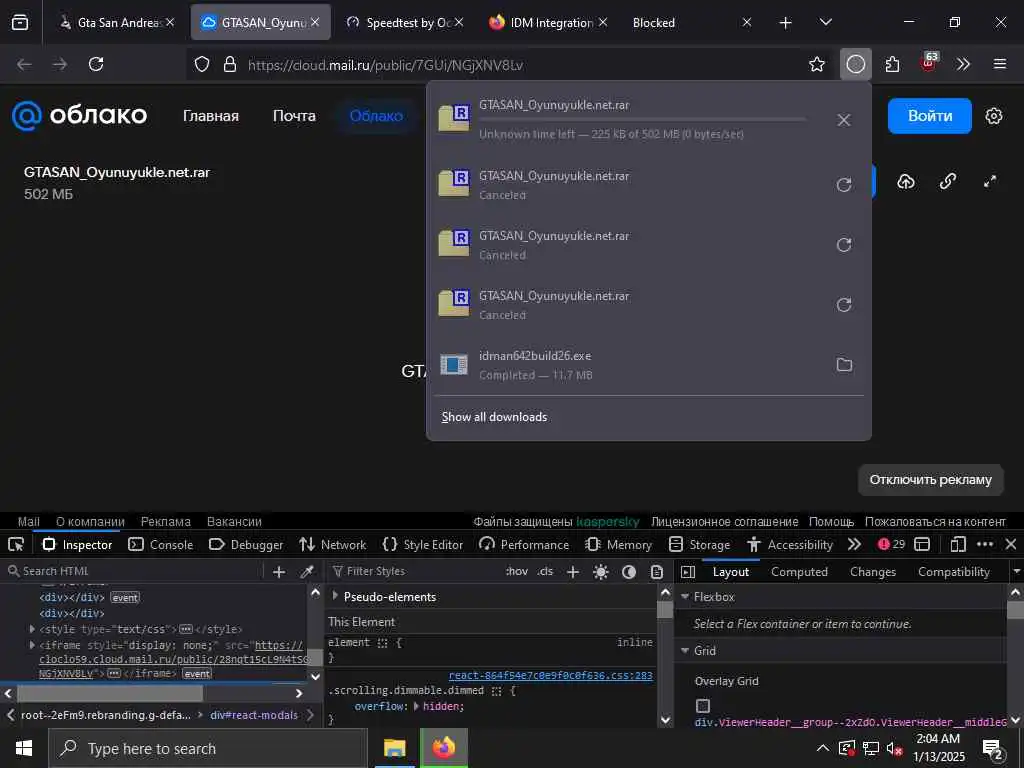This screenshot has height=768, width=1024.
Task: Toggle Responsive Design Mode icon
Action: [958, 545]
